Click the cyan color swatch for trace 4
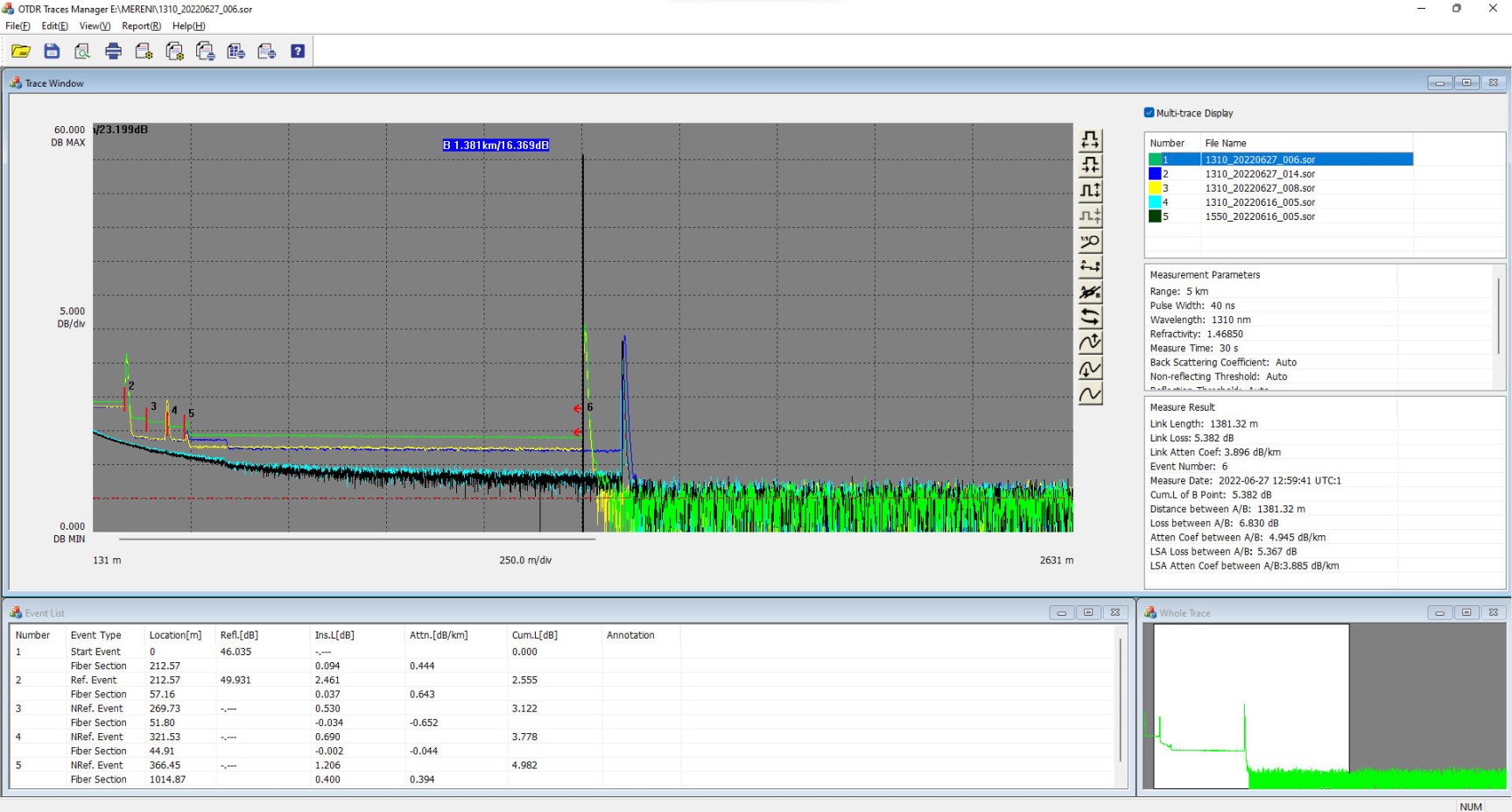The width and height of the screenshot is (1512, 812). [1155, 202]
